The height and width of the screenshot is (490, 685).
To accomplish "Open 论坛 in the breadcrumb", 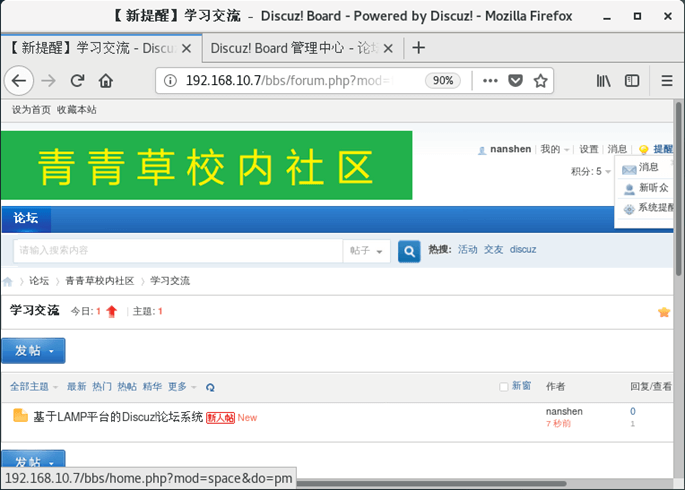I will [39, 281].
